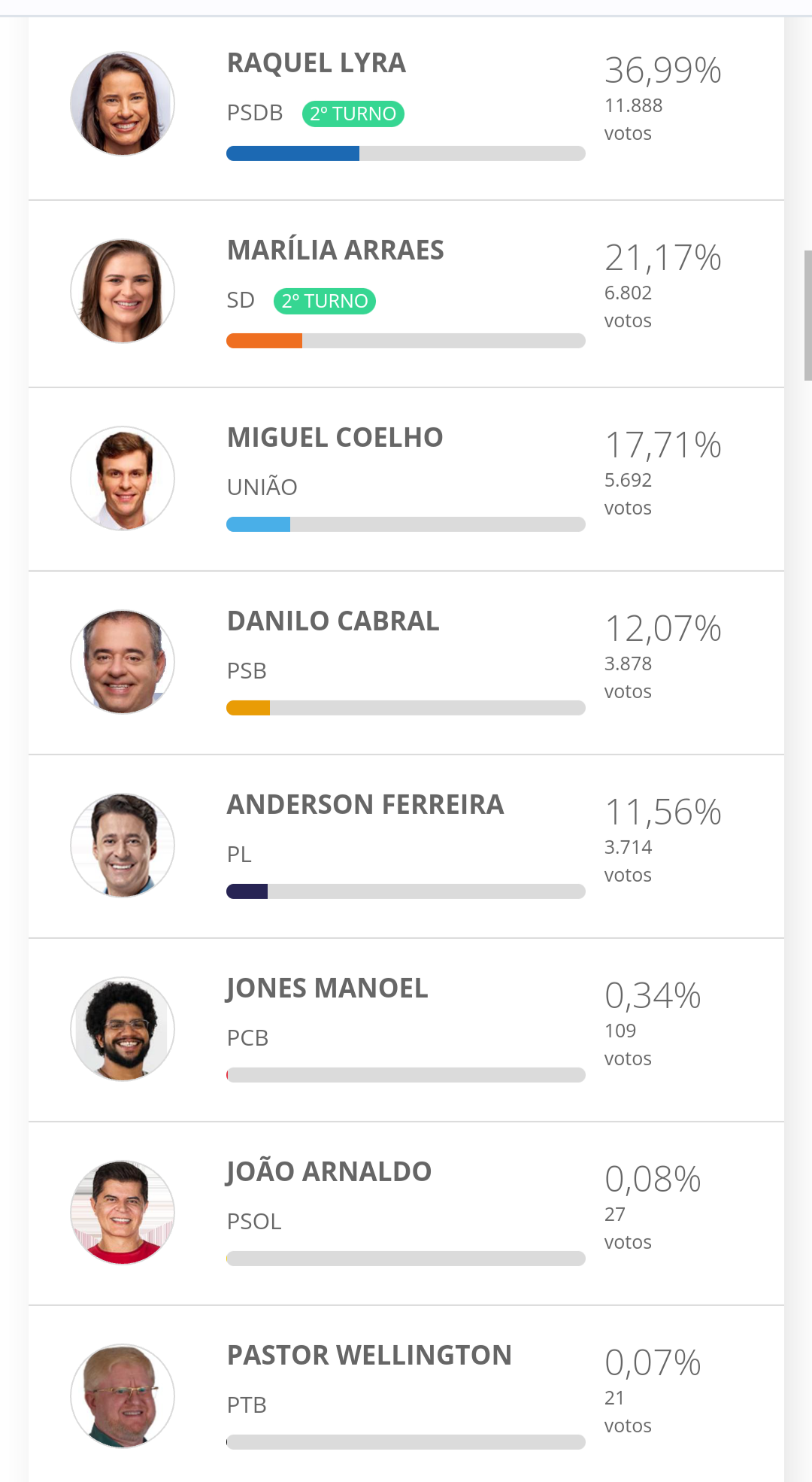
Task: Click Miguel Coelho's circular photo
Action: (x=123, y=478)
